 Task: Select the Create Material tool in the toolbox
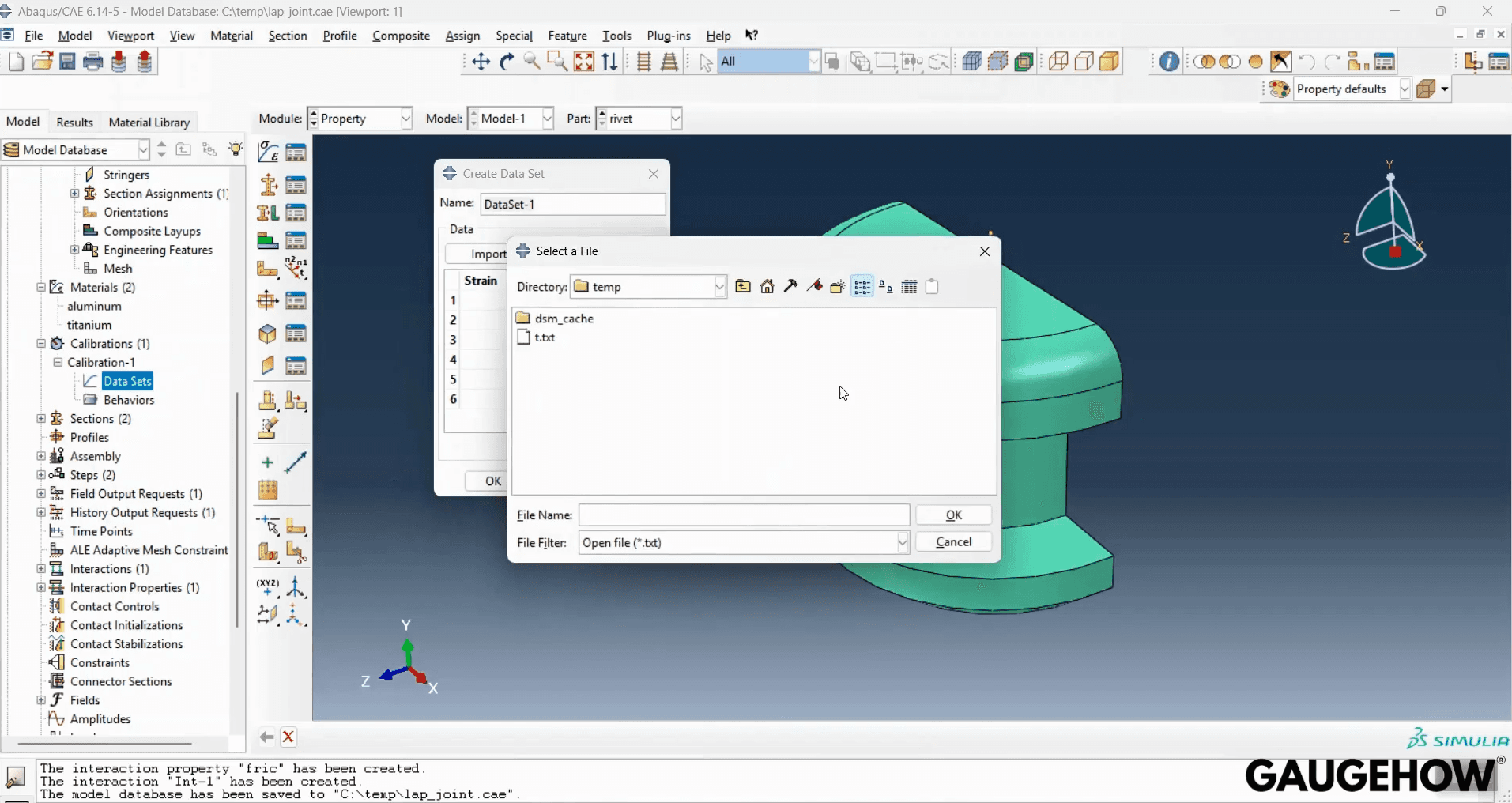coord(266,152)
